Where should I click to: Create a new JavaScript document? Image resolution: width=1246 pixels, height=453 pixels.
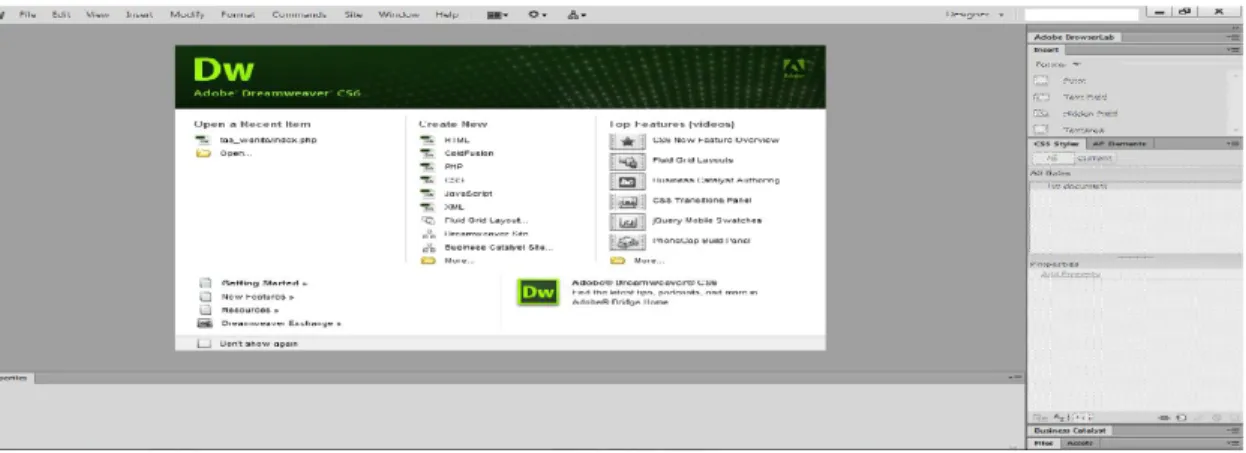click(468, 193)
